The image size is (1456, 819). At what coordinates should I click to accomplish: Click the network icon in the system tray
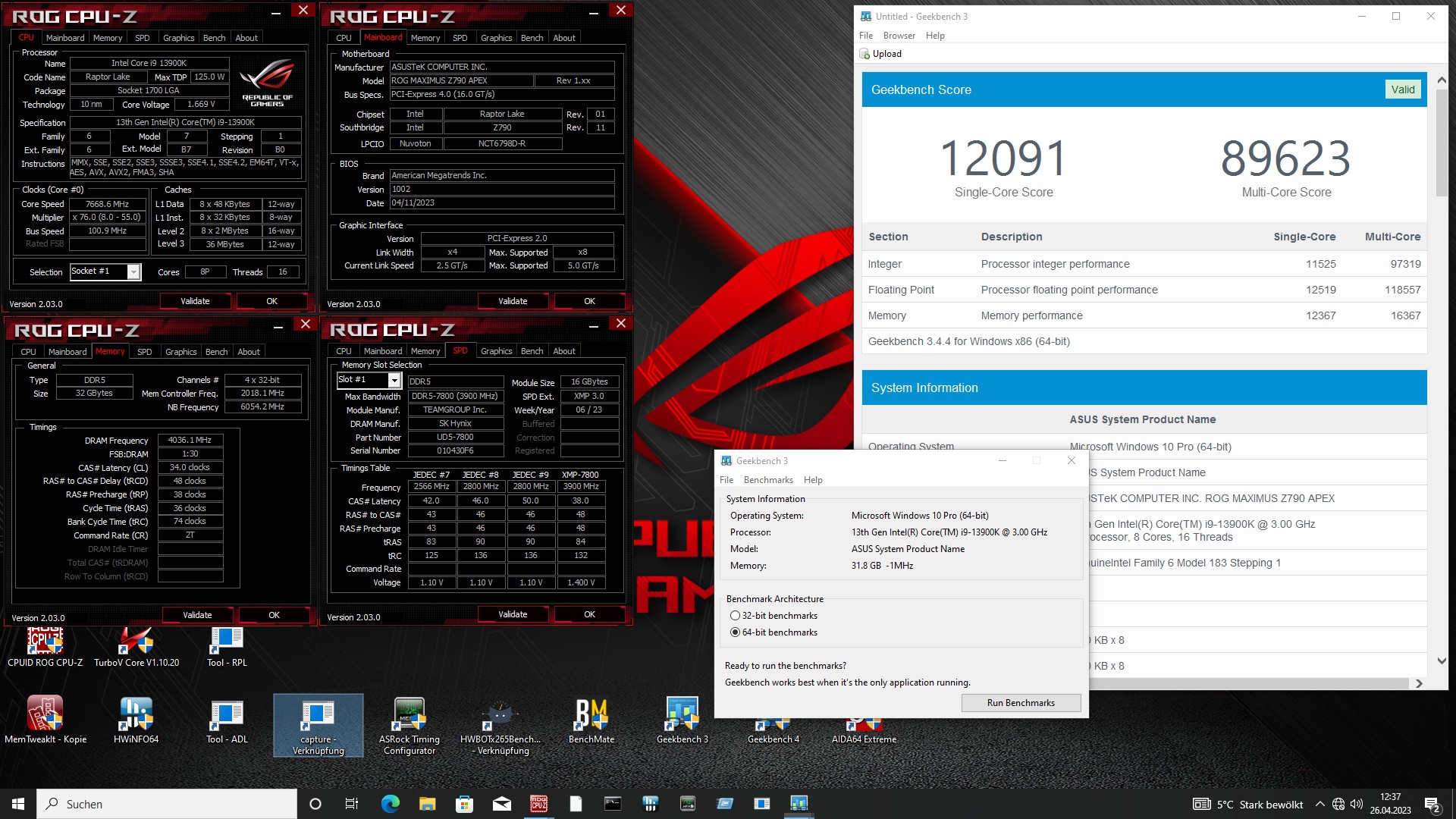pos(1338,805)
